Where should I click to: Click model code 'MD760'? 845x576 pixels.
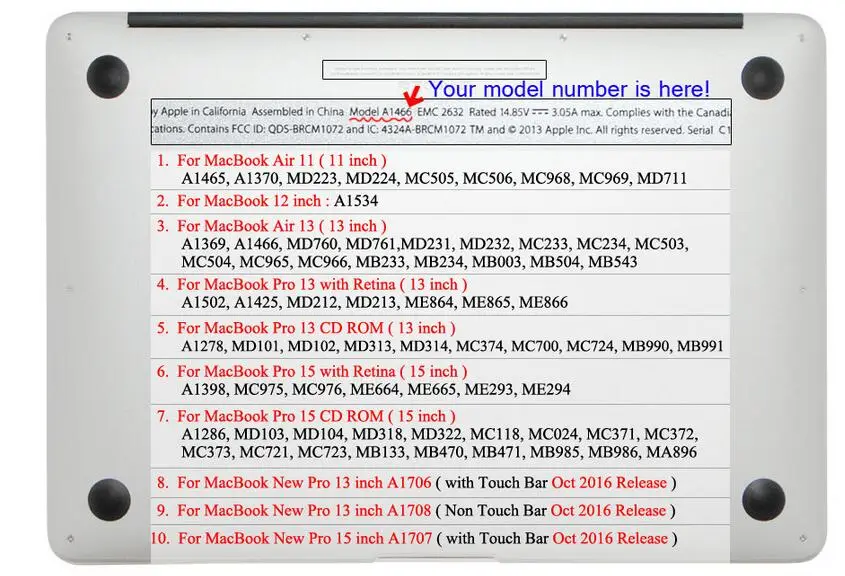(x=312, y=244)
